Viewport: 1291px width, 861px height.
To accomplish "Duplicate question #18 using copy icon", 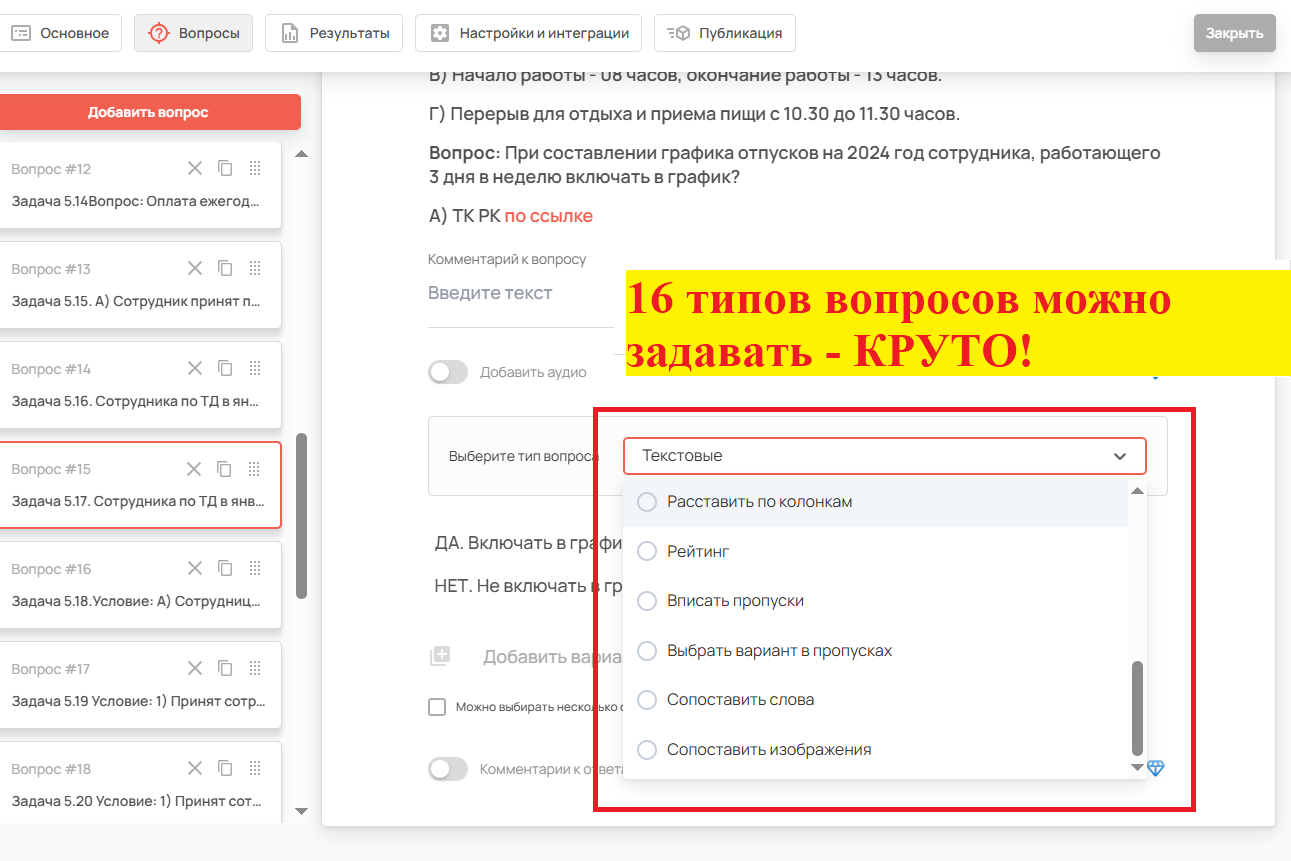I will pos(225,769).
